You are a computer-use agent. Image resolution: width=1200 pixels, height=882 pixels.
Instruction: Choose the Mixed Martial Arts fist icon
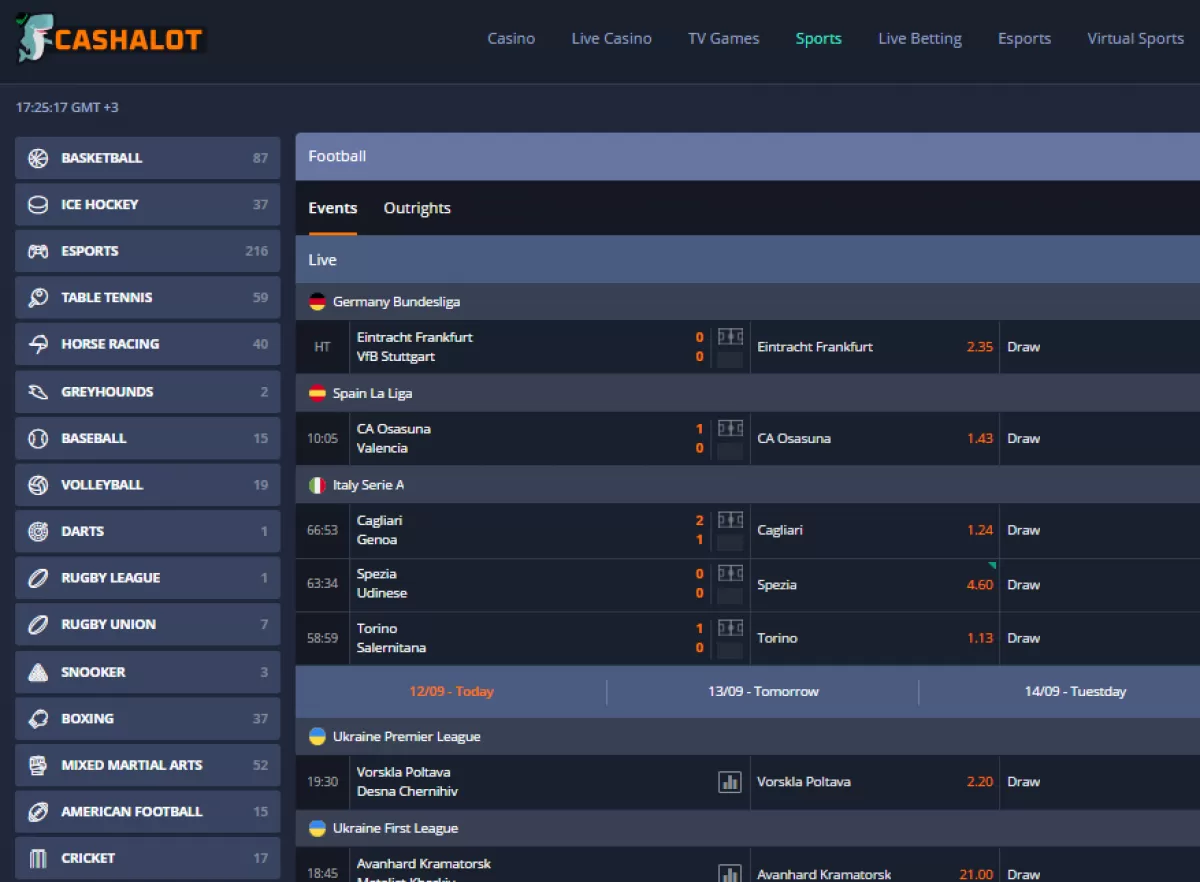pyautogui.click(x=38, y=765)
